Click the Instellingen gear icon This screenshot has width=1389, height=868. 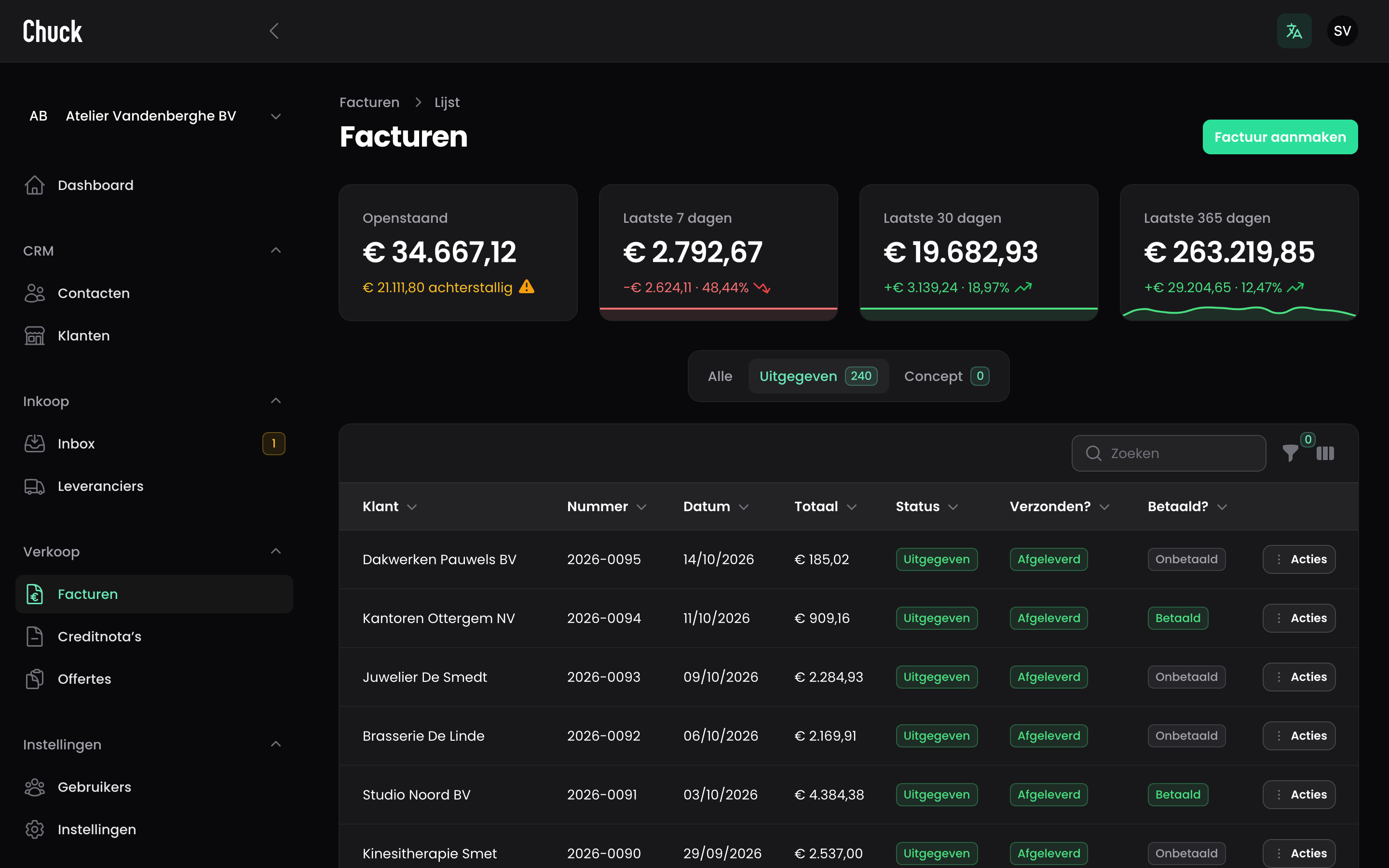pos(34,829)
